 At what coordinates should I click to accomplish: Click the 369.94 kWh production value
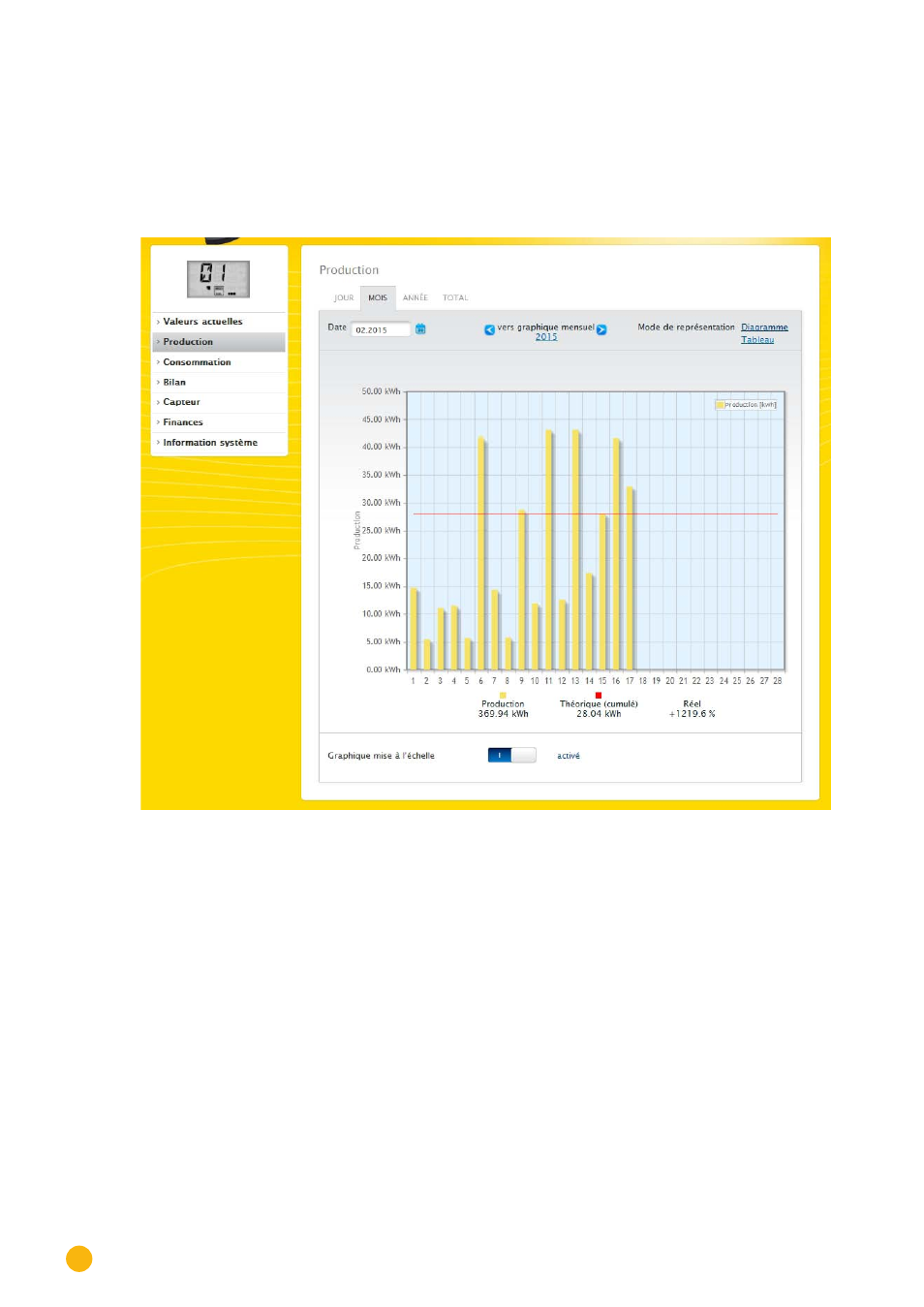click(x=503, y=714)
